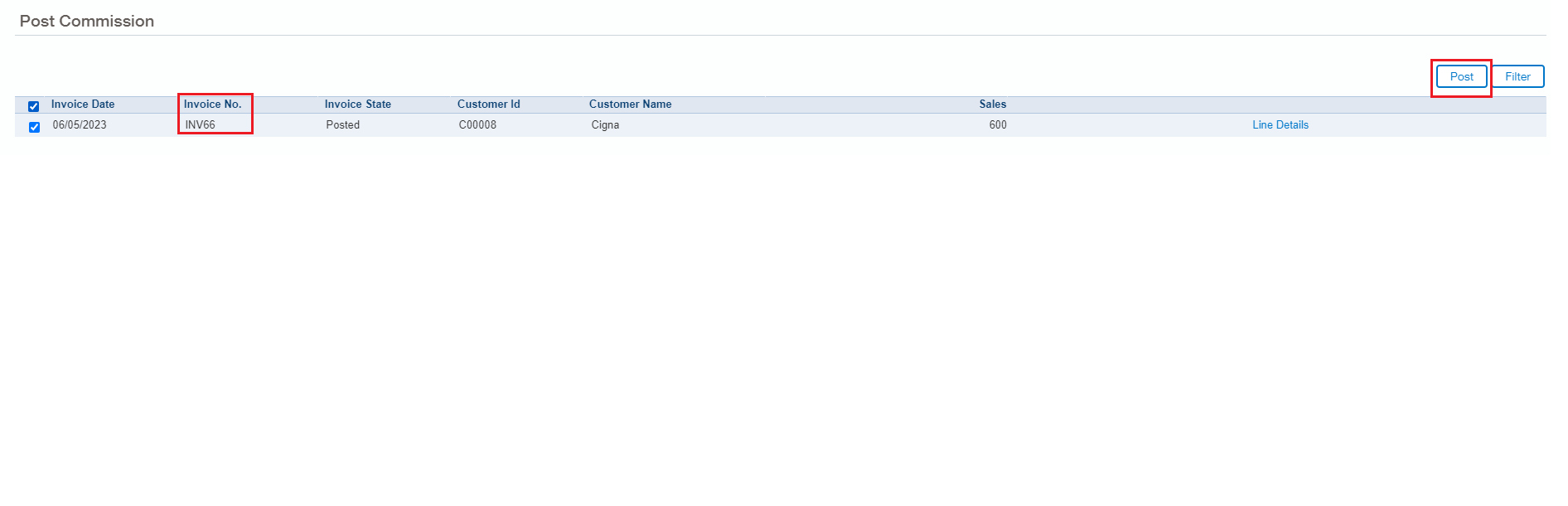The height and width of the screenshot is (506, 1568).
Task: Click the Invoice State column header
Action: [x=357, y=105]
